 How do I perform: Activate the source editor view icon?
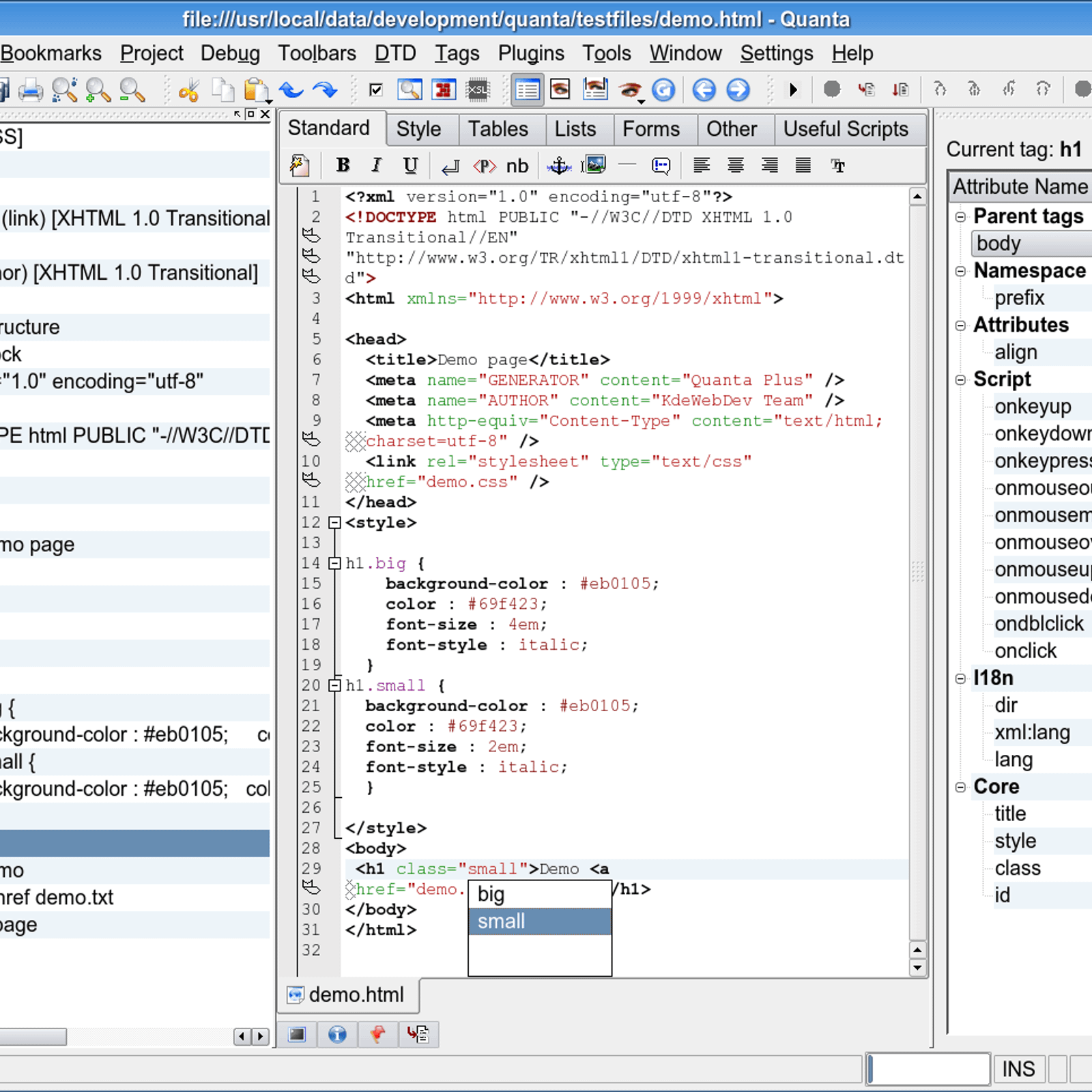tap(528, 89)
